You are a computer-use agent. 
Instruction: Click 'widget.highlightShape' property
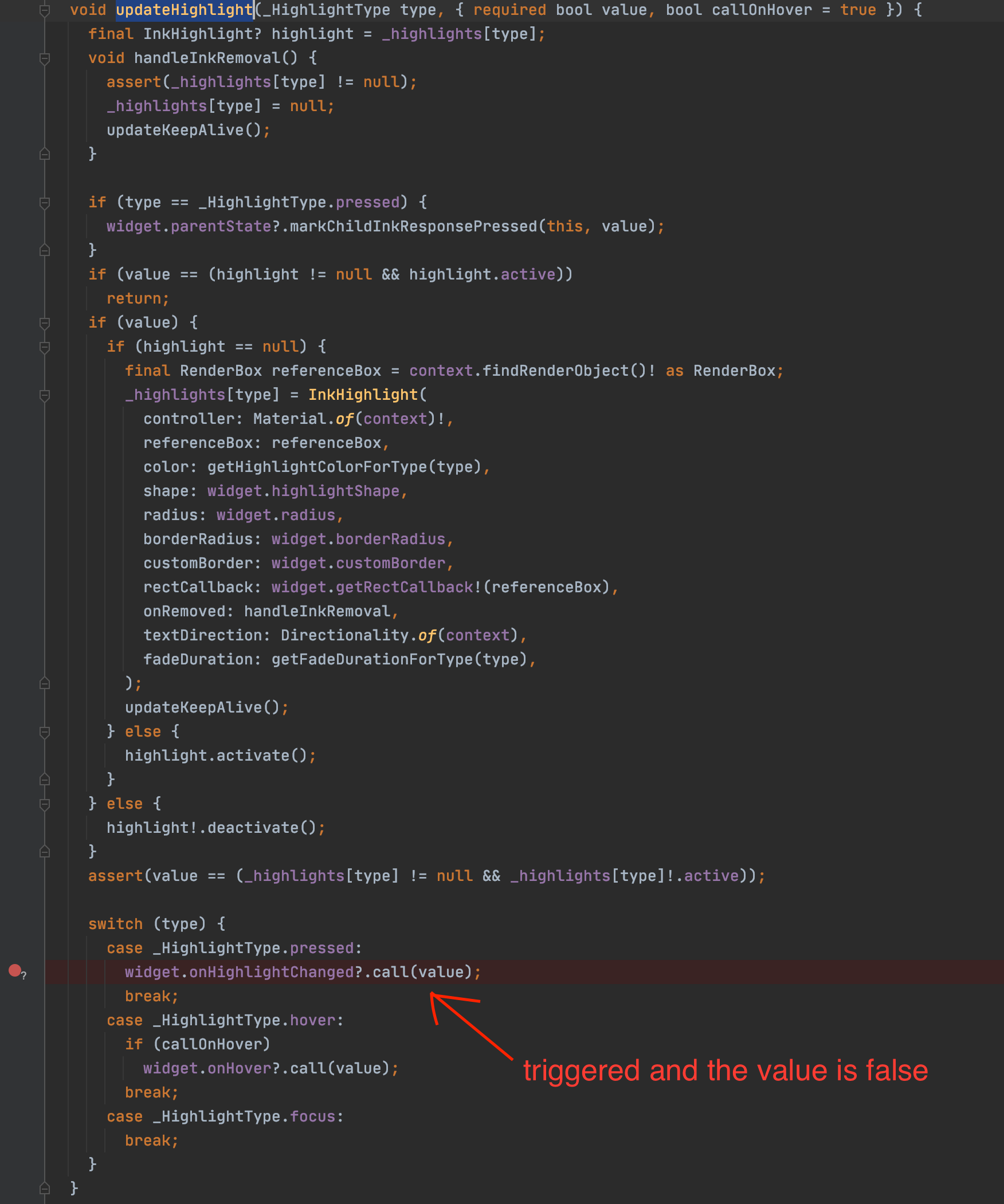point(303,491)
